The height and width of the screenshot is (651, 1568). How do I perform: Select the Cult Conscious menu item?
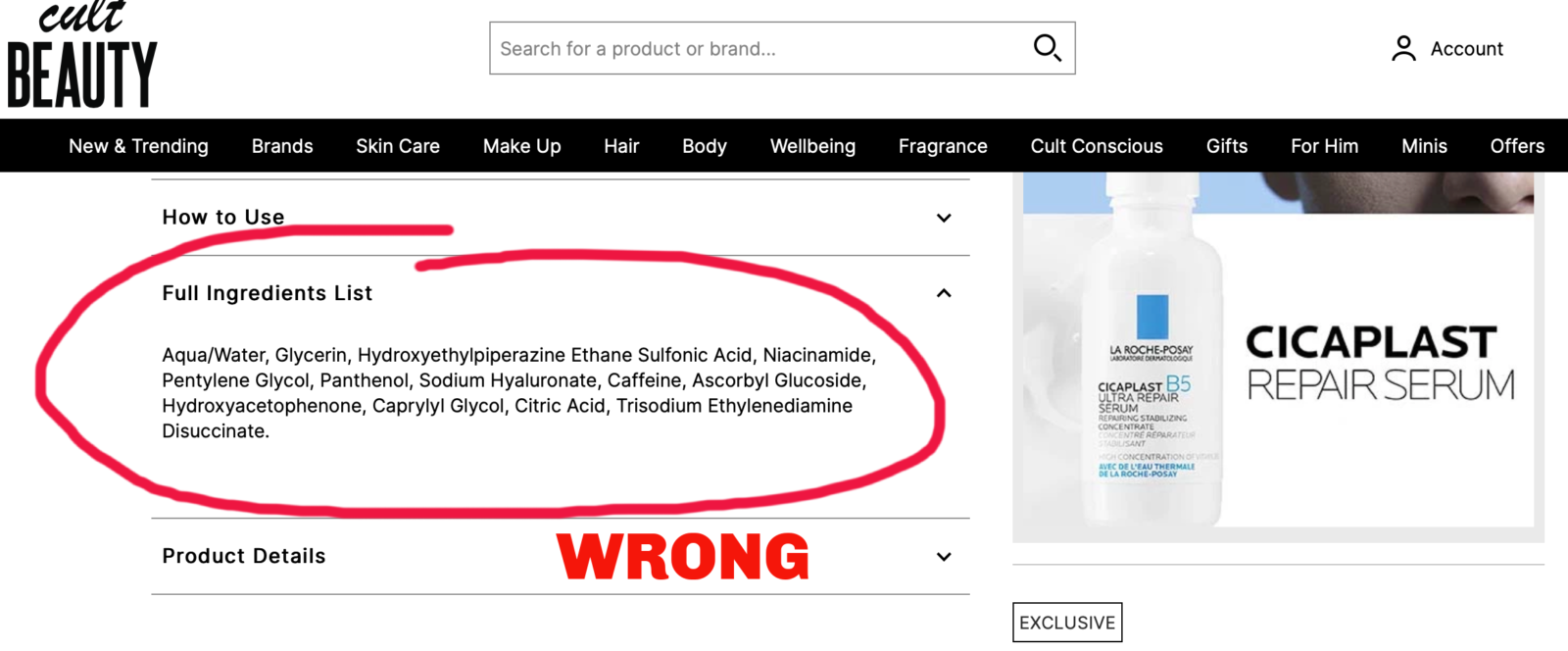tap(1097, 146)
